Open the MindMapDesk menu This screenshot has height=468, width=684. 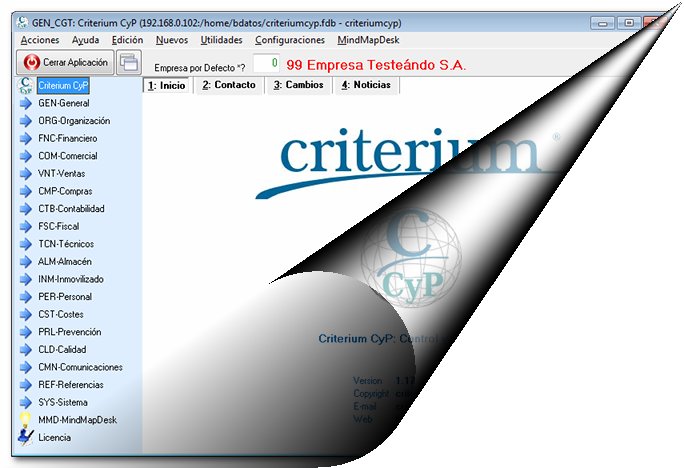click(368, 40)
